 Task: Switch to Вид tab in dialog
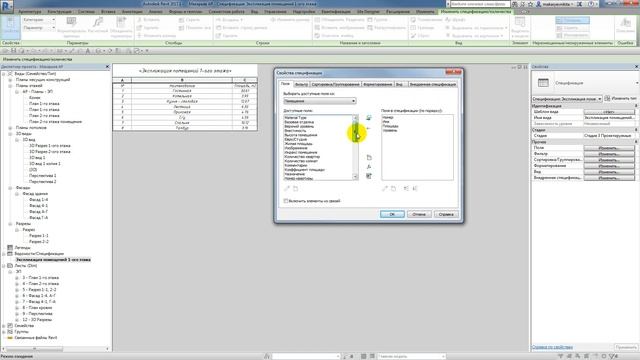400,84
